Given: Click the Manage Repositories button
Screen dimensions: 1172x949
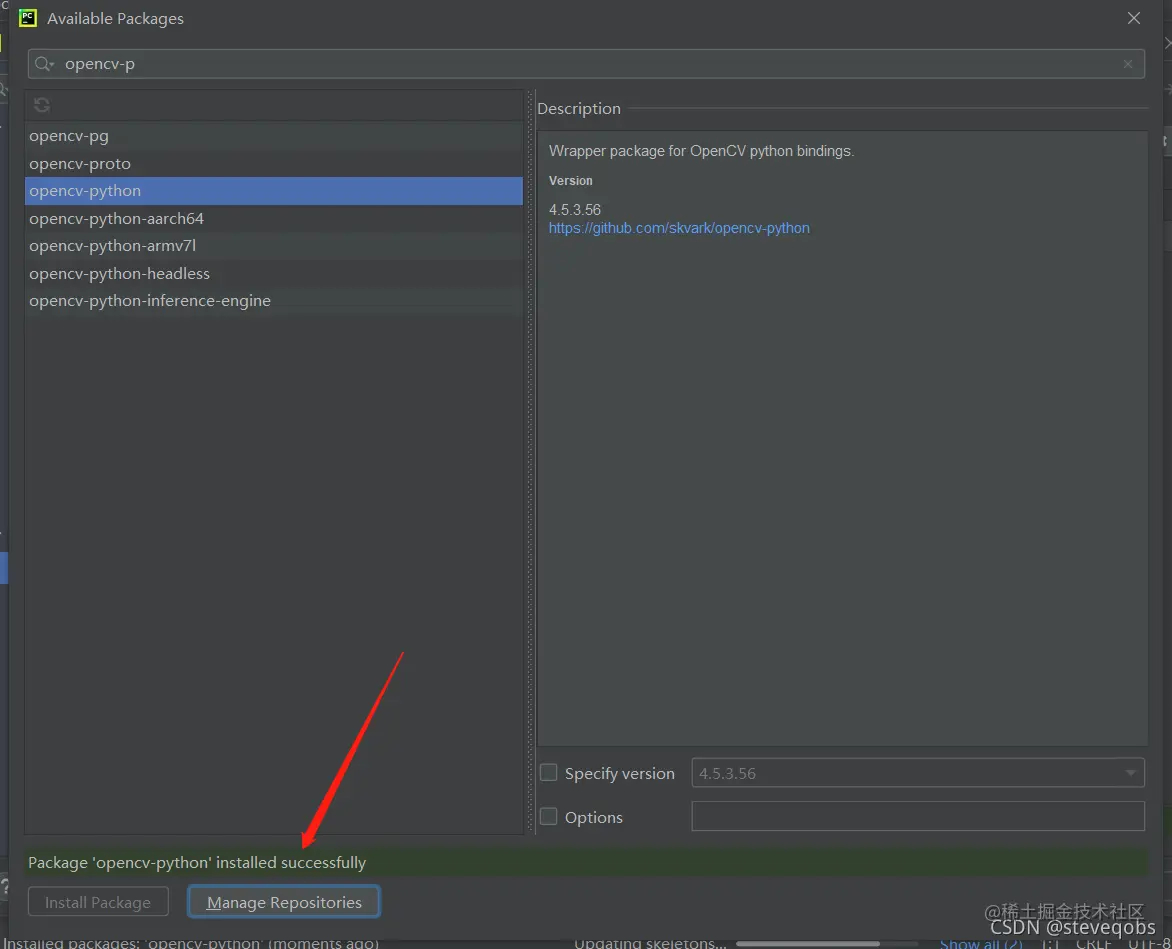Looking at the screenshot, I should pos(284,902).
